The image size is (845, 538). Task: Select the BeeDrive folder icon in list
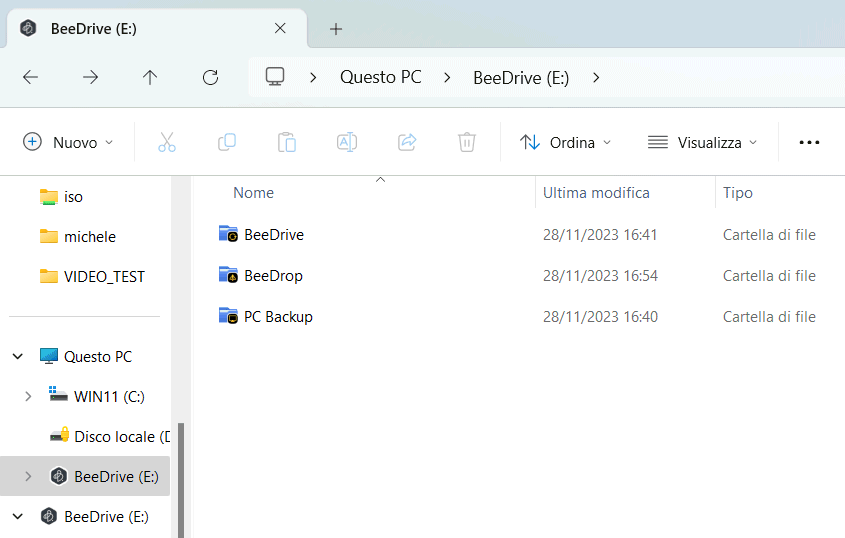[x=228, y=234]
